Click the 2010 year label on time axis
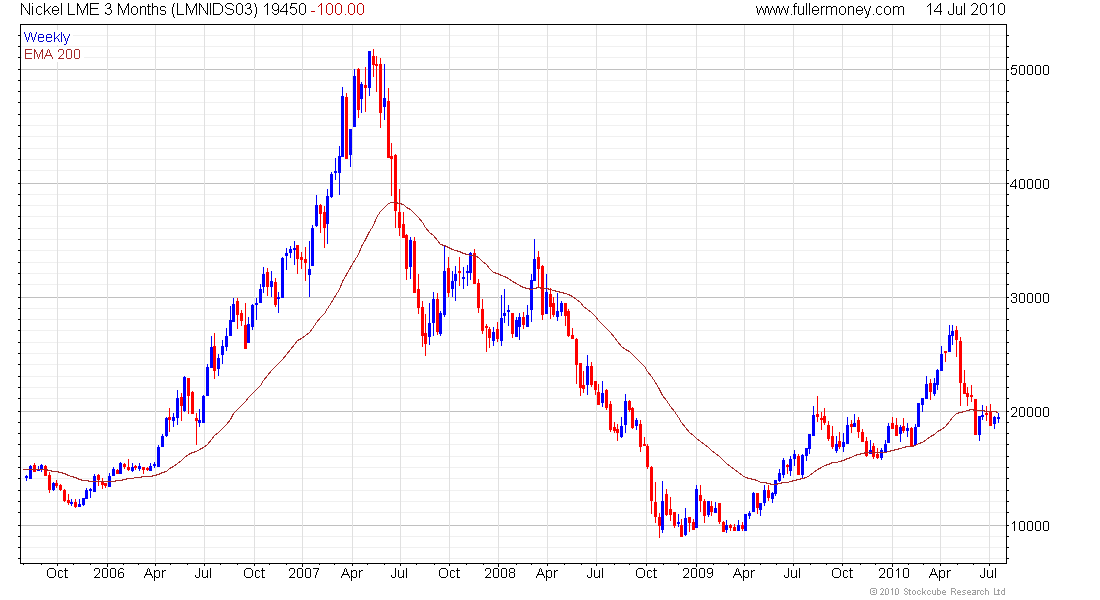The width and height of the screenshot is (1100, 600). pyautogui.click(x=894, y=573)
